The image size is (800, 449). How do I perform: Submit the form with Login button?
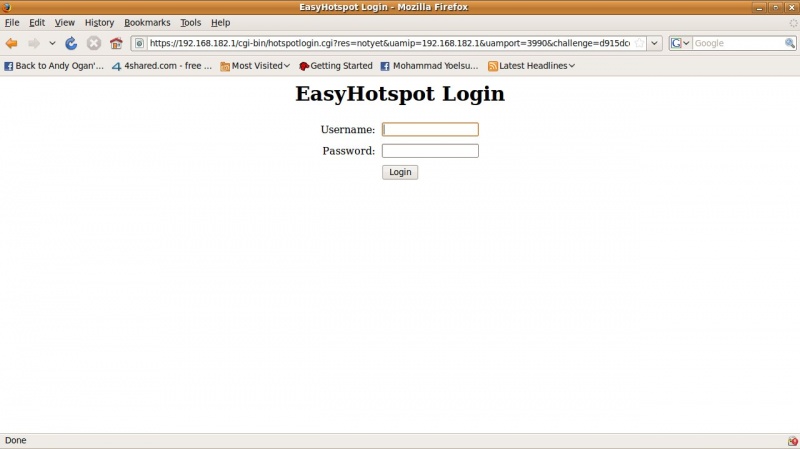400,172
